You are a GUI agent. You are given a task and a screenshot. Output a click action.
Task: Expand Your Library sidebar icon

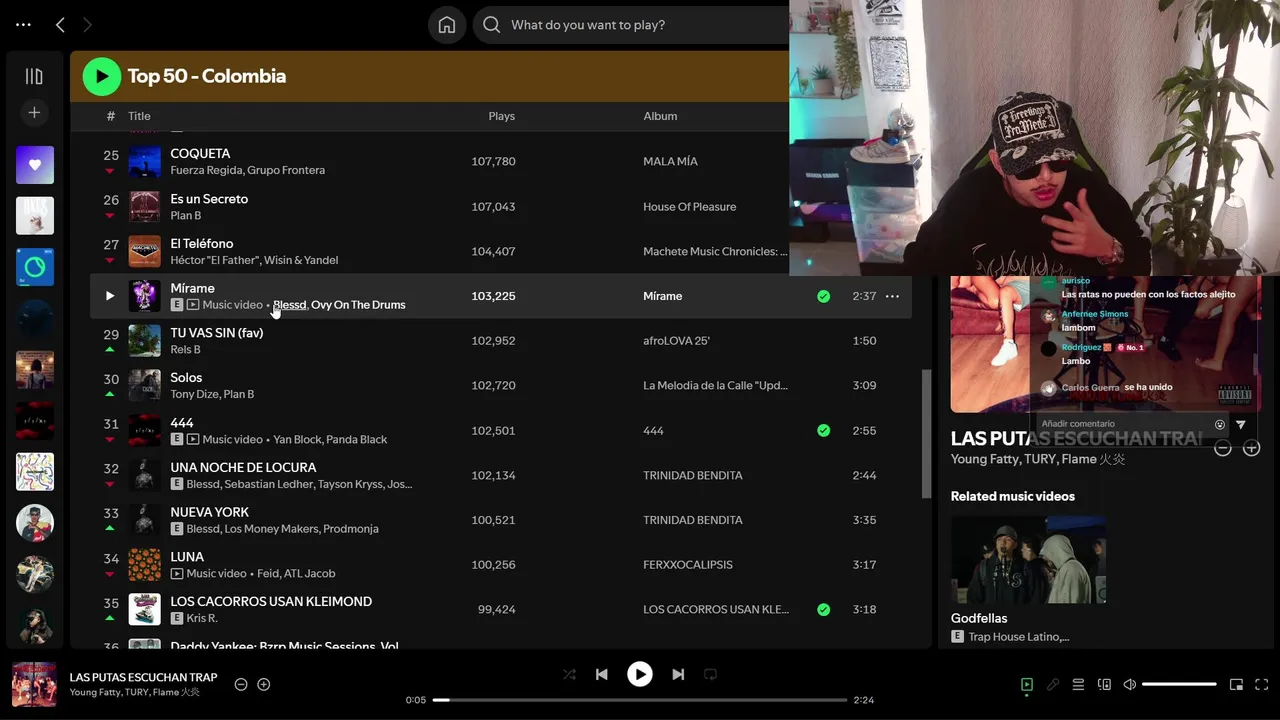click(34, 76)
